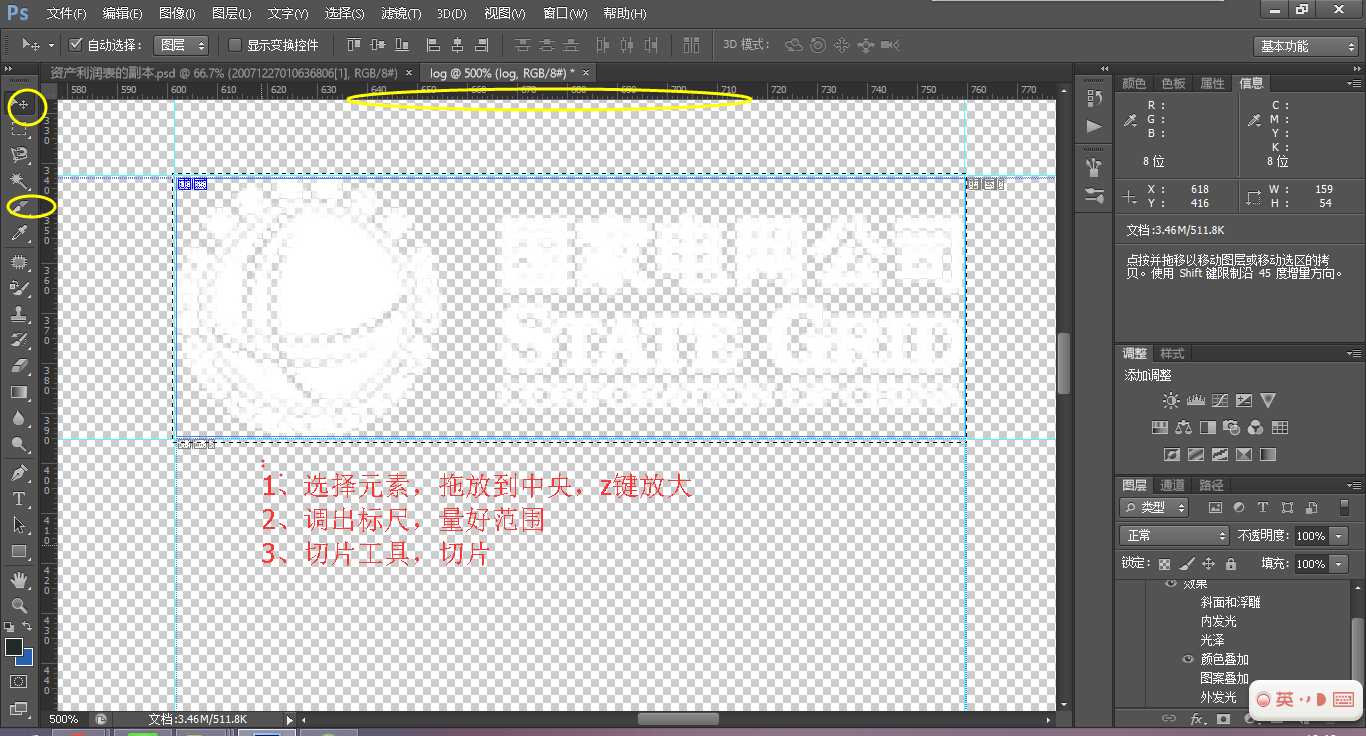This screenshot has width=1366, height=736.
Task: Toggle lock all padlock icon
Action: (x=1231, y=564)
